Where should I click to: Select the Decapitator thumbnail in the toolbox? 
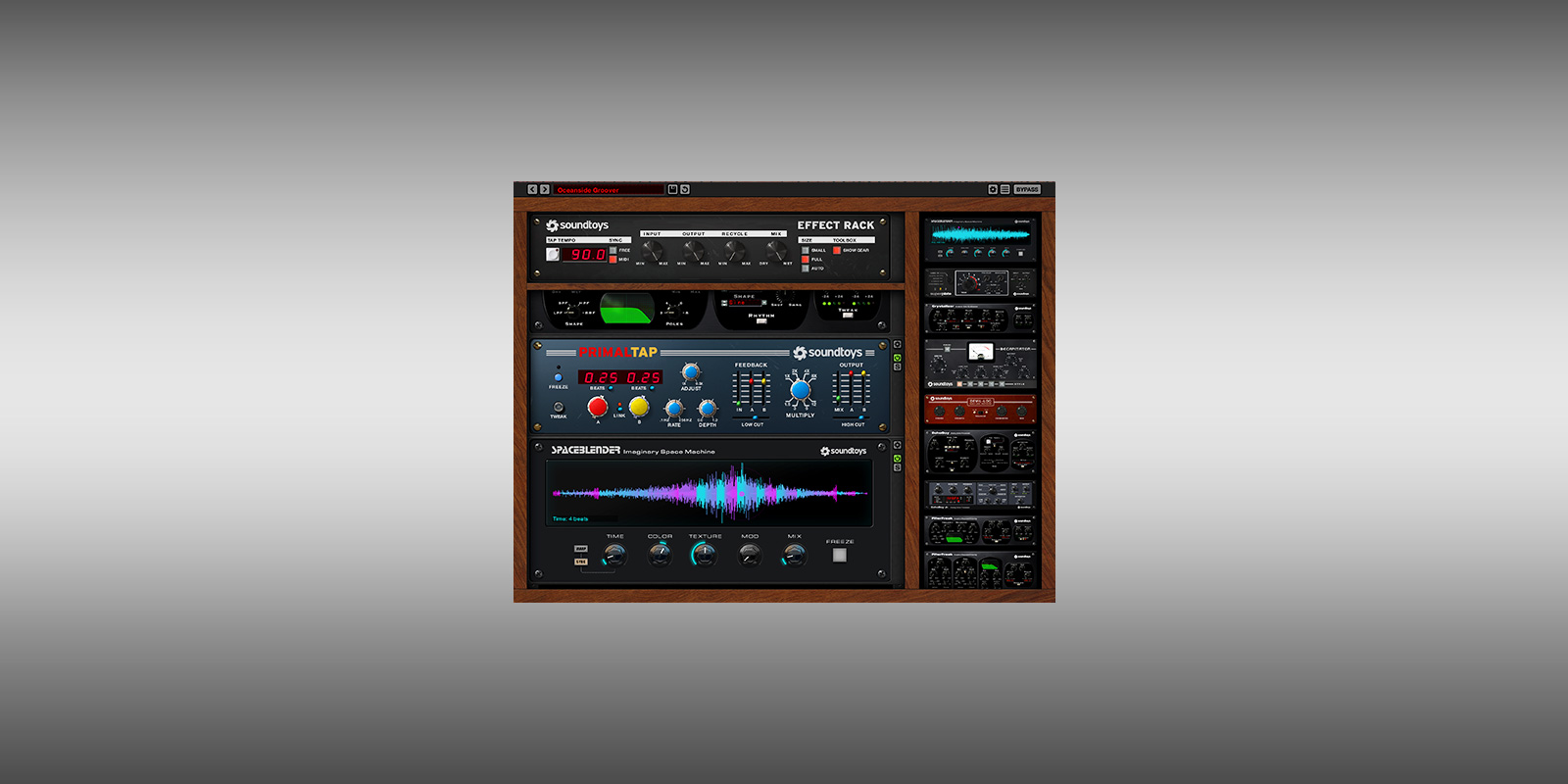pyautogui.click(x=980, y=364)
